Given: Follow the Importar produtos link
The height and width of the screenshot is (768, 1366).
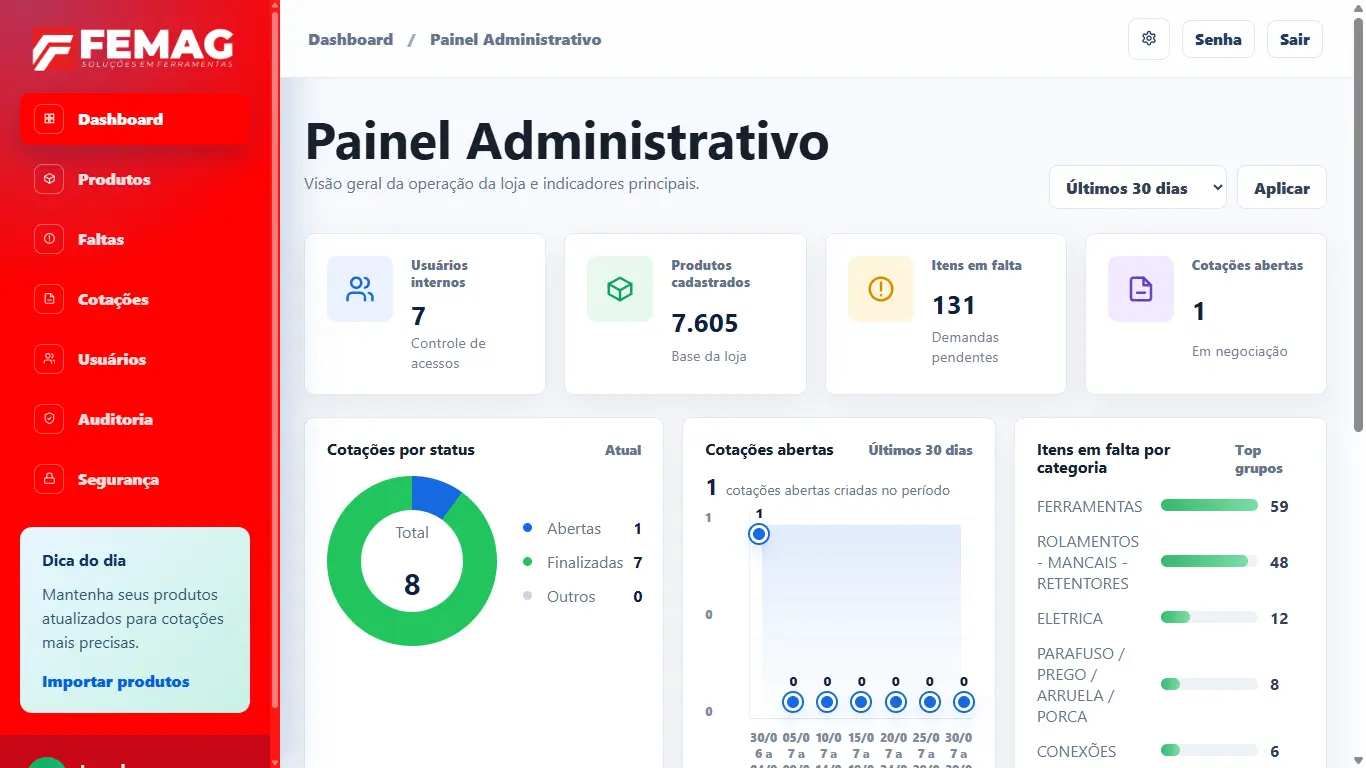Looking at the screenshot, I should coord(116,682).
